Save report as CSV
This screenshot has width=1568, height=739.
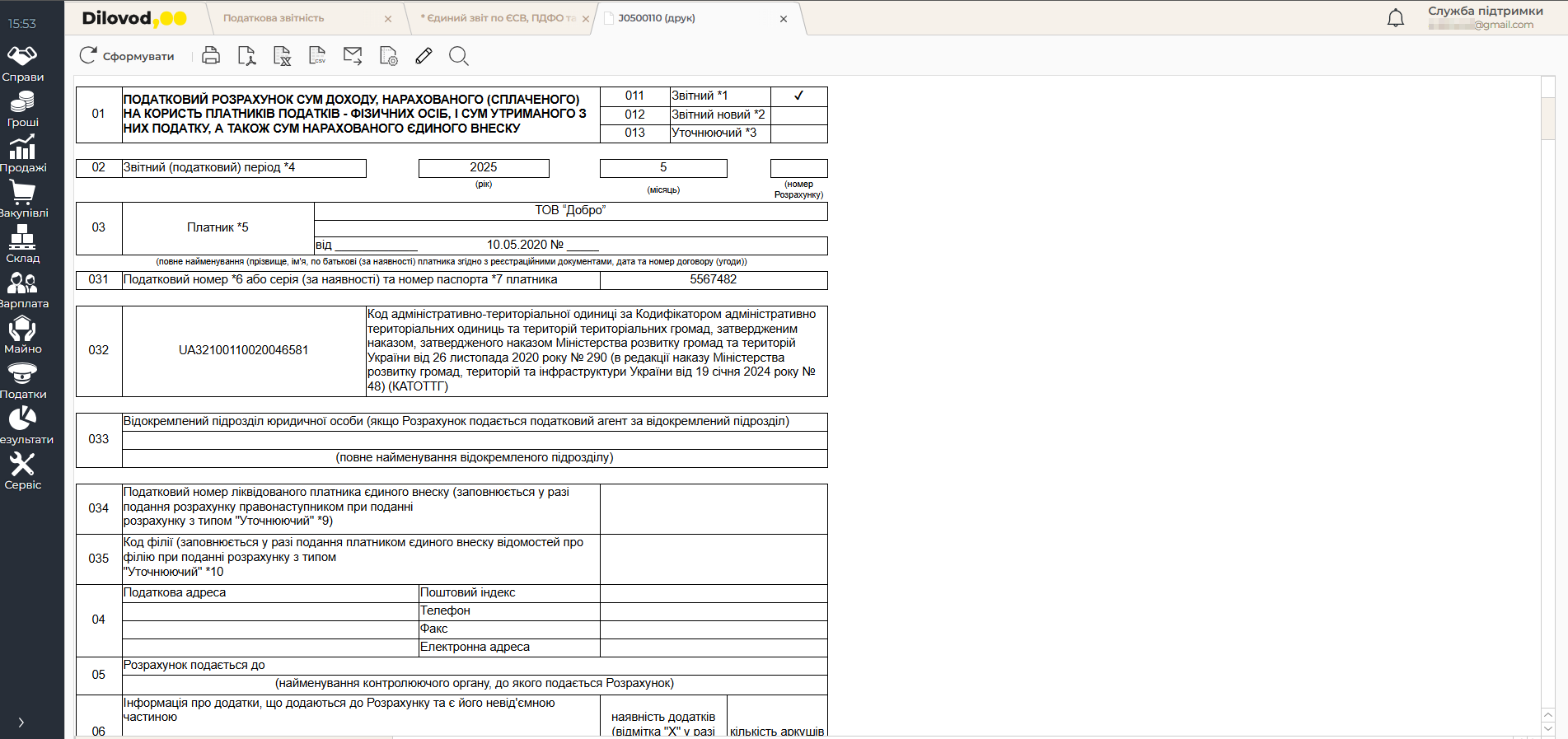(x=317, y=56)
